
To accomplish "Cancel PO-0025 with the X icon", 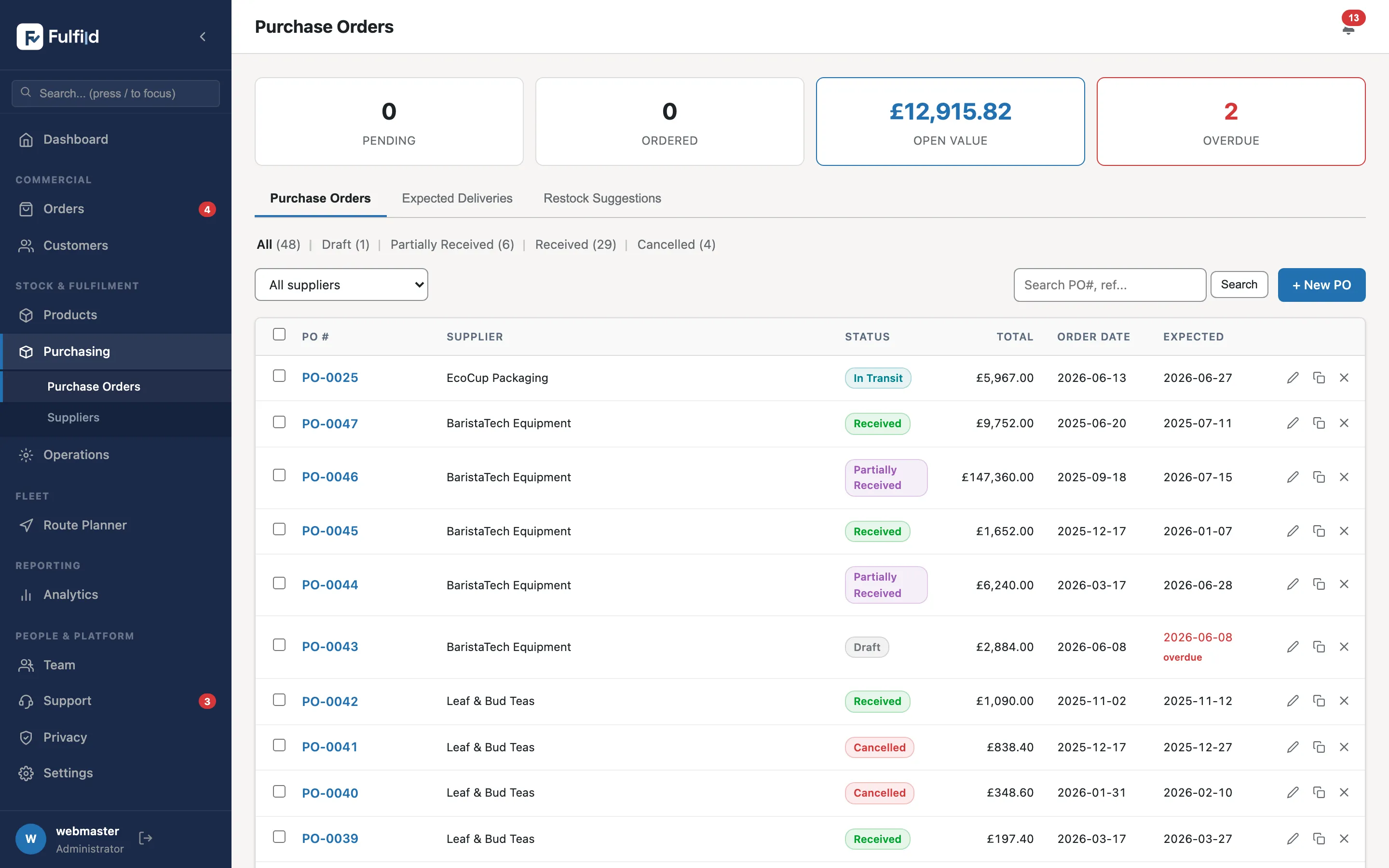I will pyautogui.click(x=1344, y=378).
